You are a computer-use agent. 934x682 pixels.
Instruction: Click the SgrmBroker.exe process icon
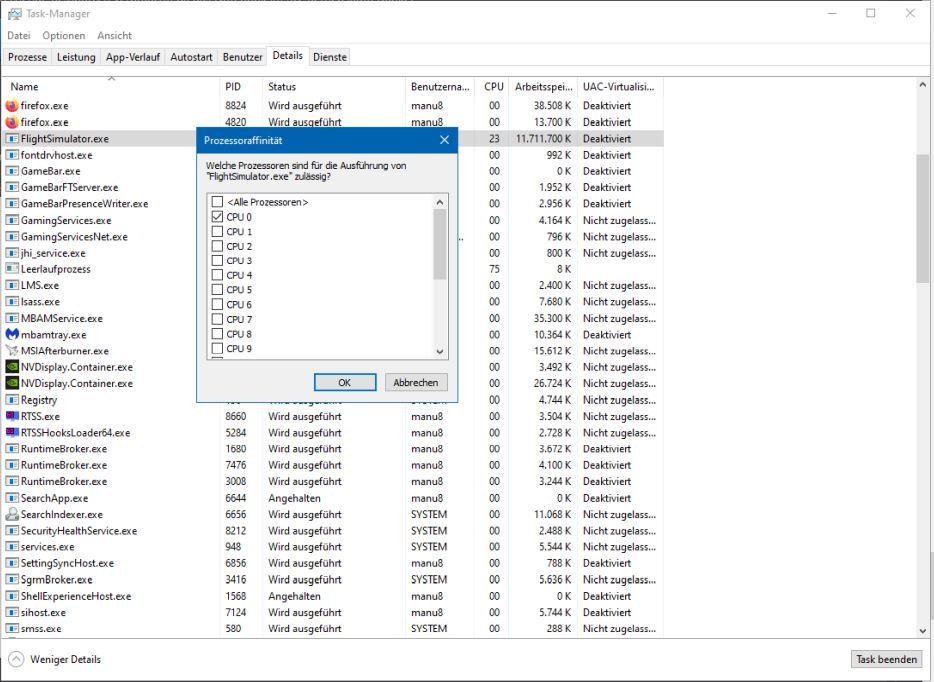(x=12, y=580)
